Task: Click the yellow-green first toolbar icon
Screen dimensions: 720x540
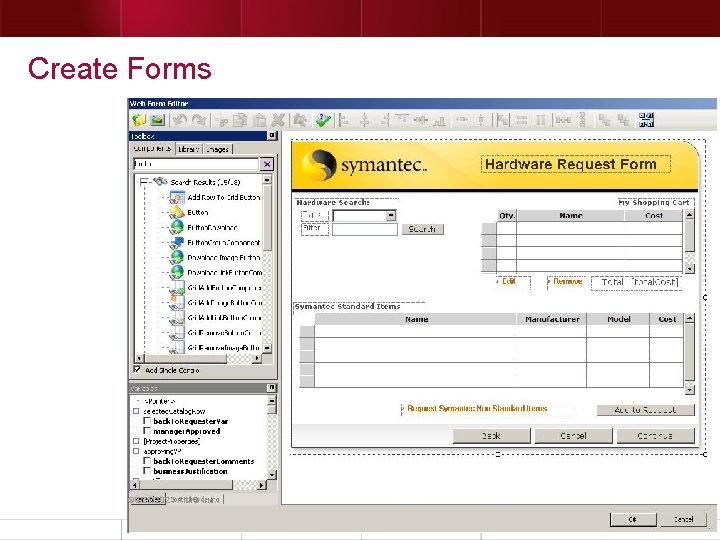Action: (139, 120)
